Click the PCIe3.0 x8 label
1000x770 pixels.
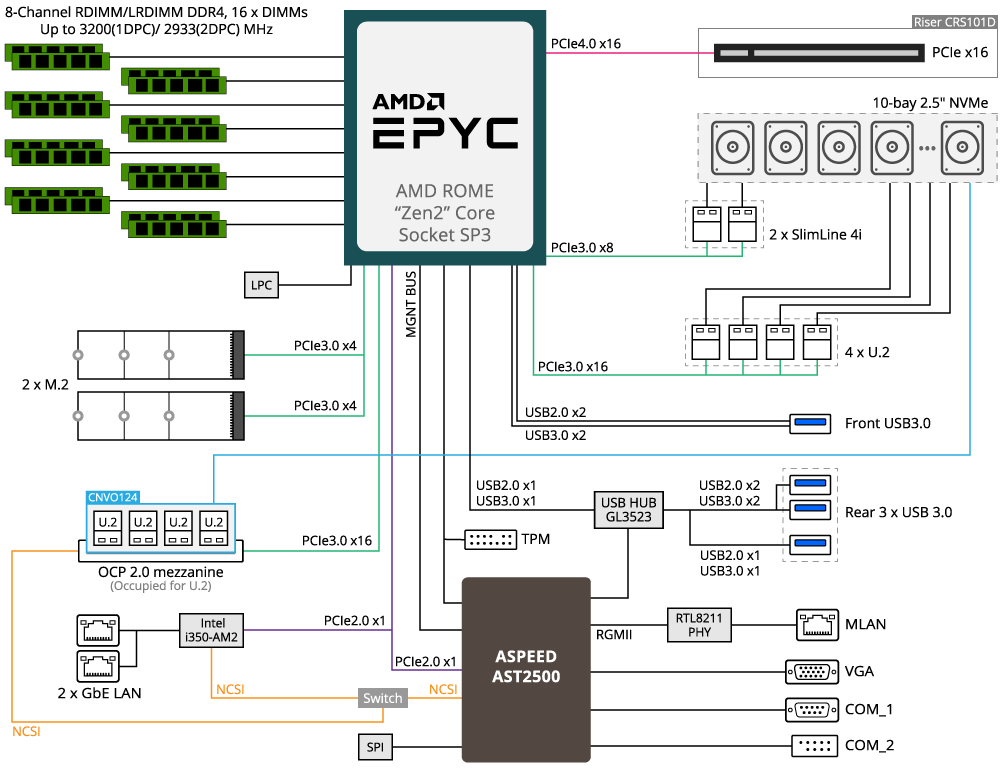click(582, 248)
